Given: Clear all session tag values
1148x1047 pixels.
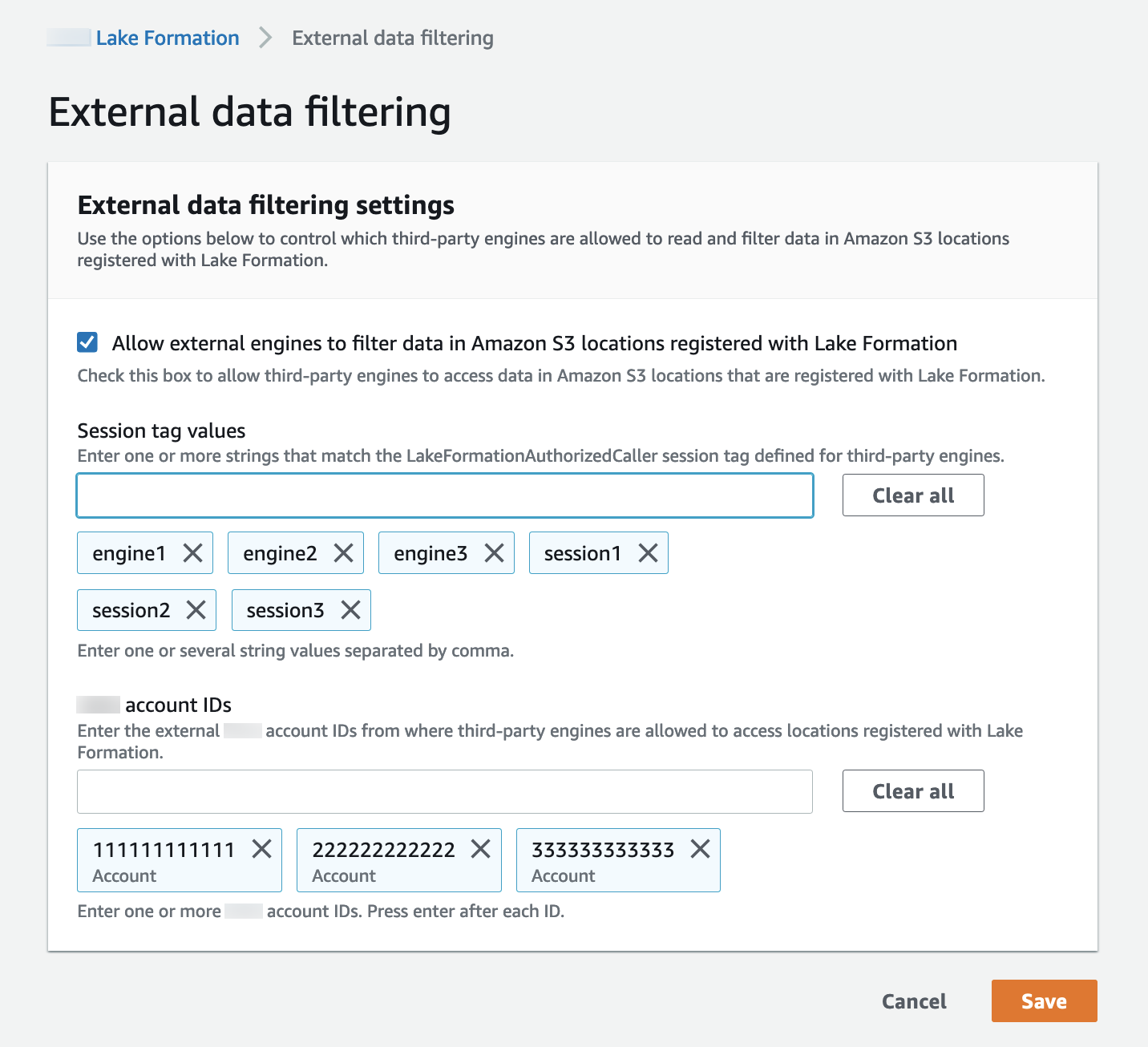Looking at the screenshot, I should pos(912,495).
